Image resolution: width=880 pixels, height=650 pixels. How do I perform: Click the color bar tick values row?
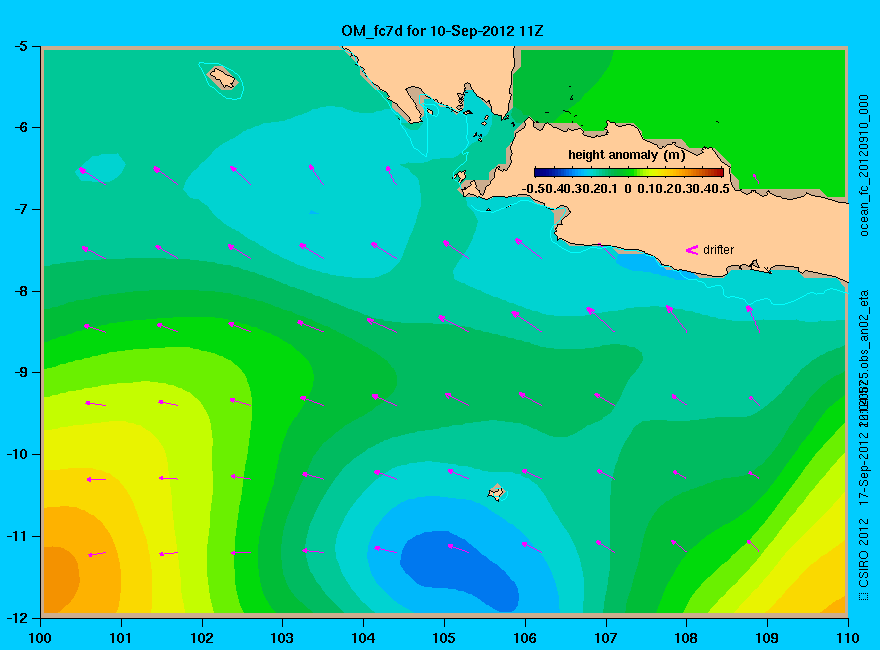(x=626, y=189)
